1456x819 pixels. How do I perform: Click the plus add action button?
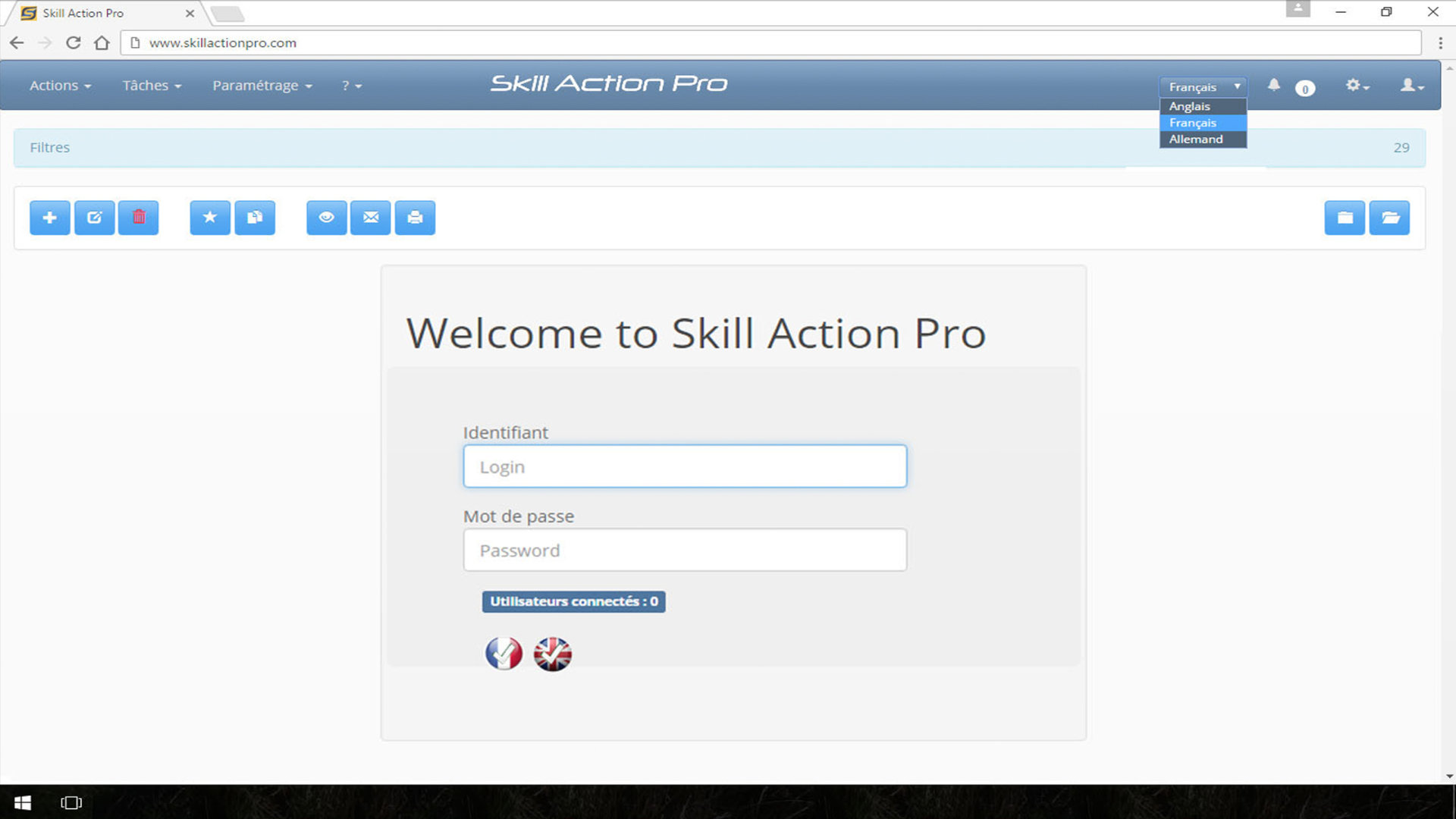tap(50, 218)
